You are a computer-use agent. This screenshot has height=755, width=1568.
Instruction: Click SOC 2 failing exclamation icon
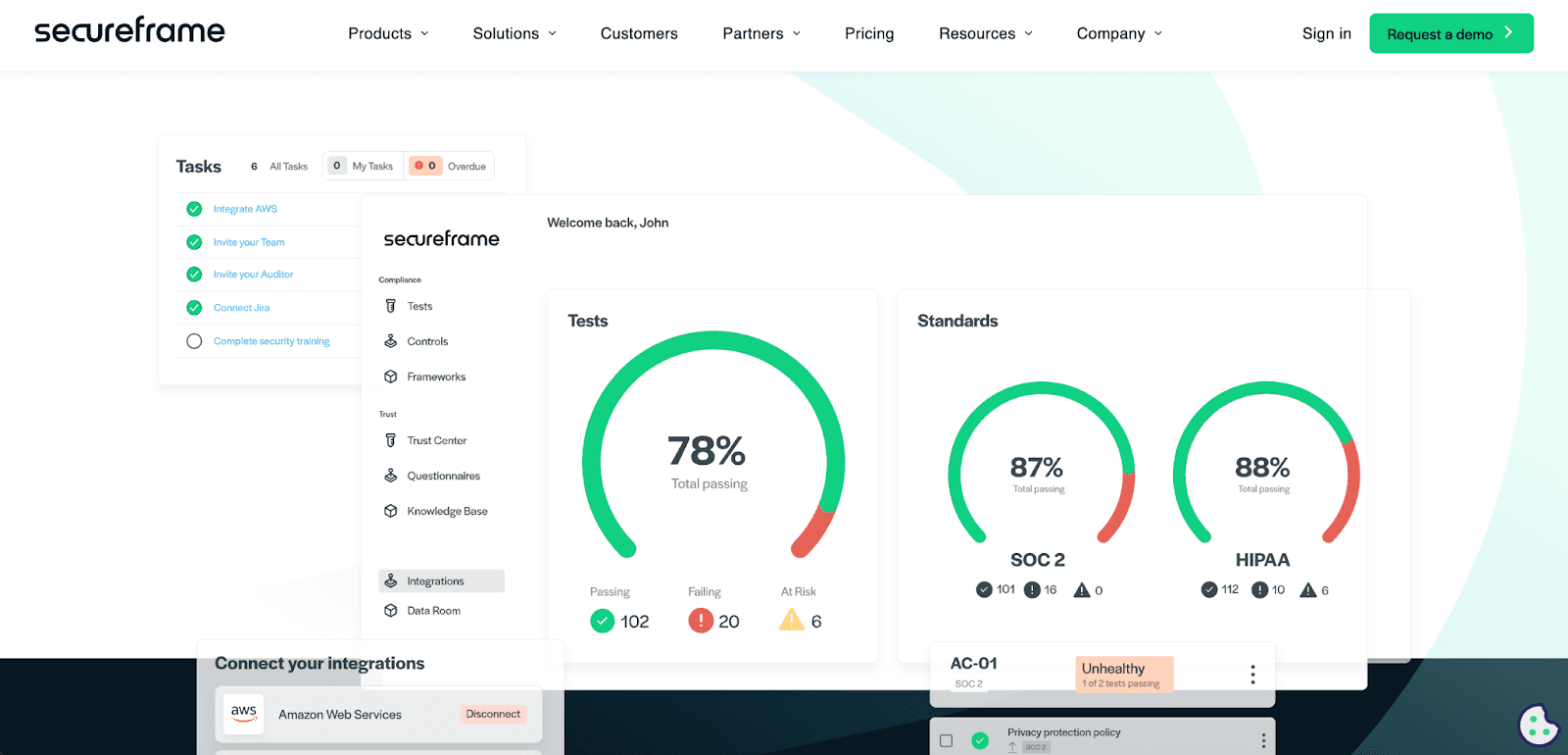pyautogui.click(x=1032, y=589)
